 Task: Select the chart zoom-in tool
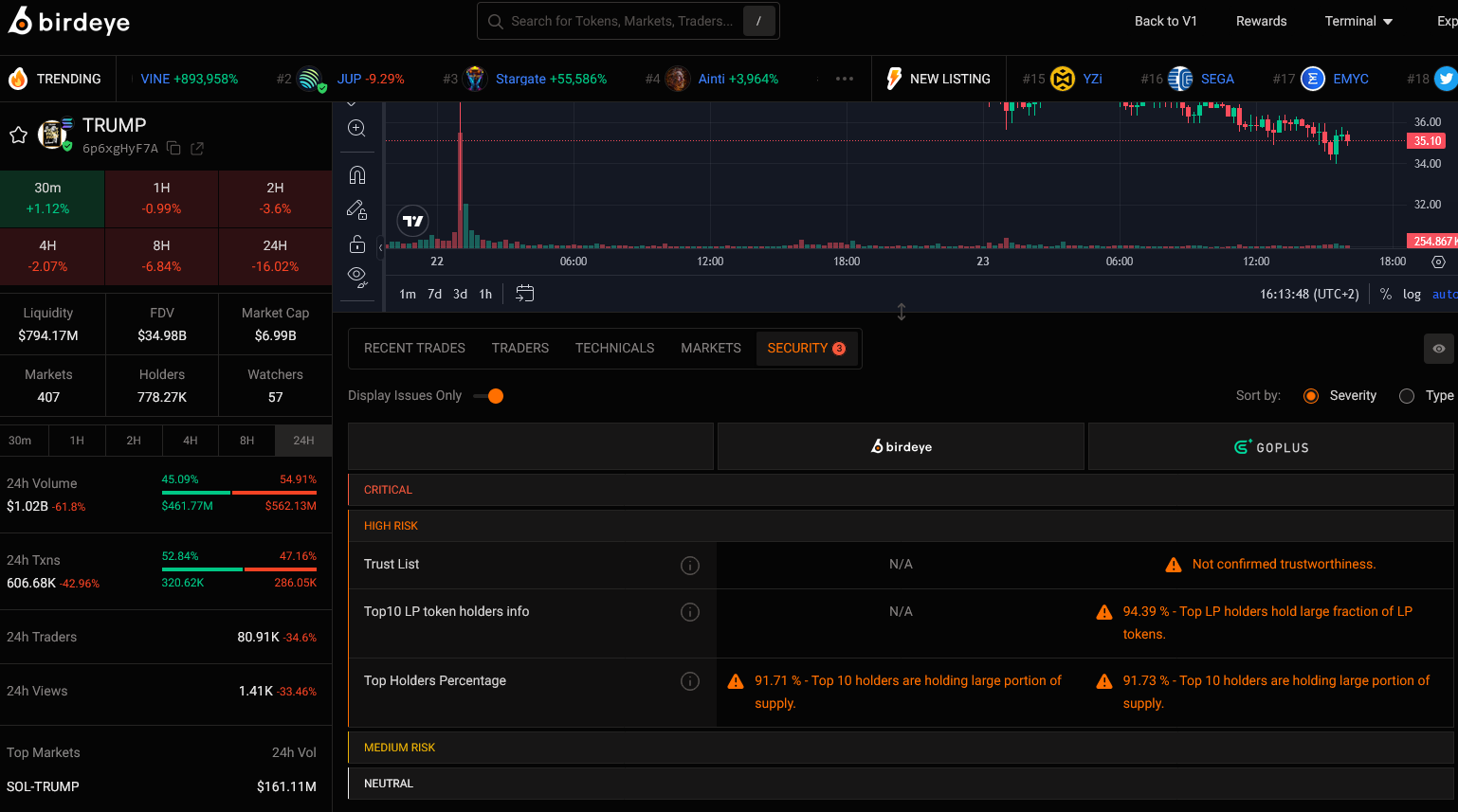tap(356, 128)
